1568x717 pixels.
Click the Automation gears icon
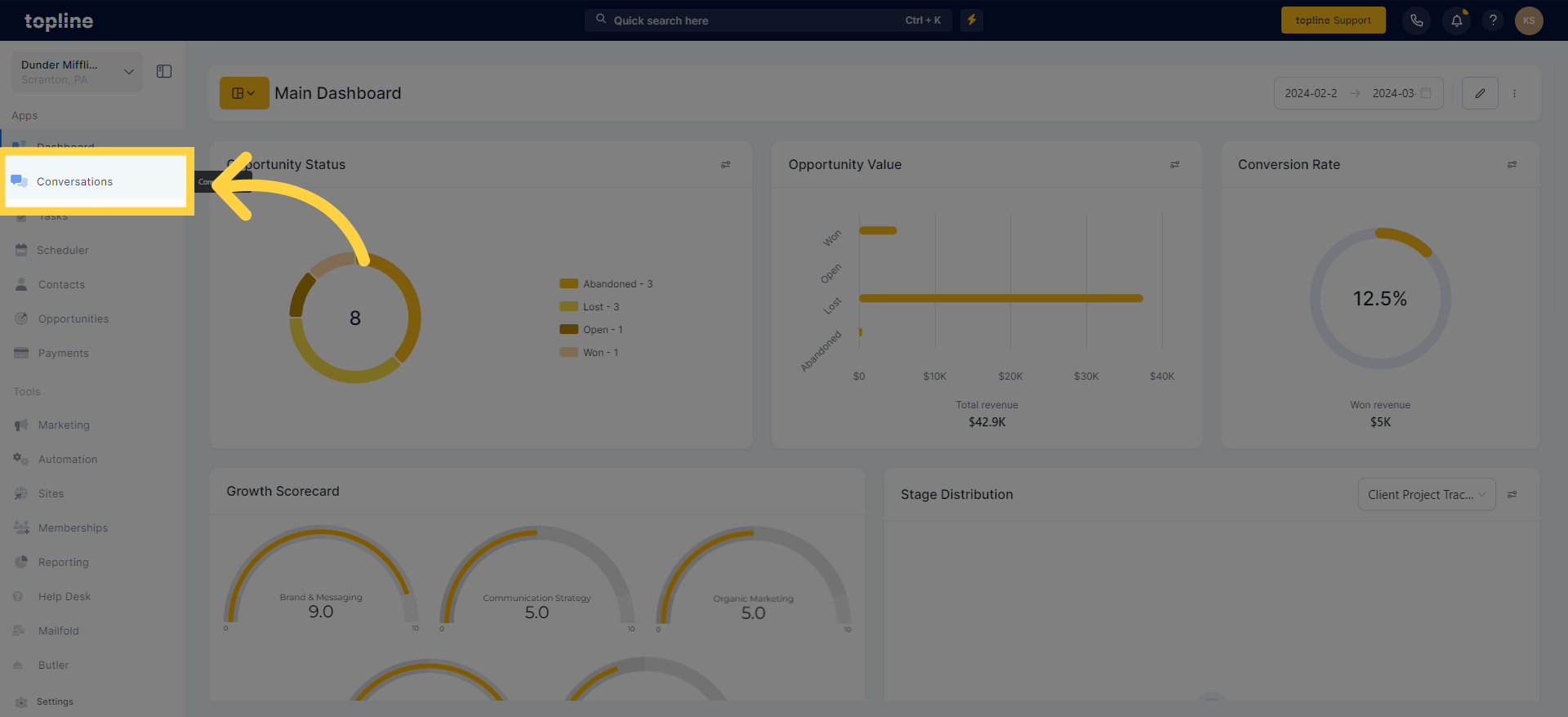pos(21,459)
